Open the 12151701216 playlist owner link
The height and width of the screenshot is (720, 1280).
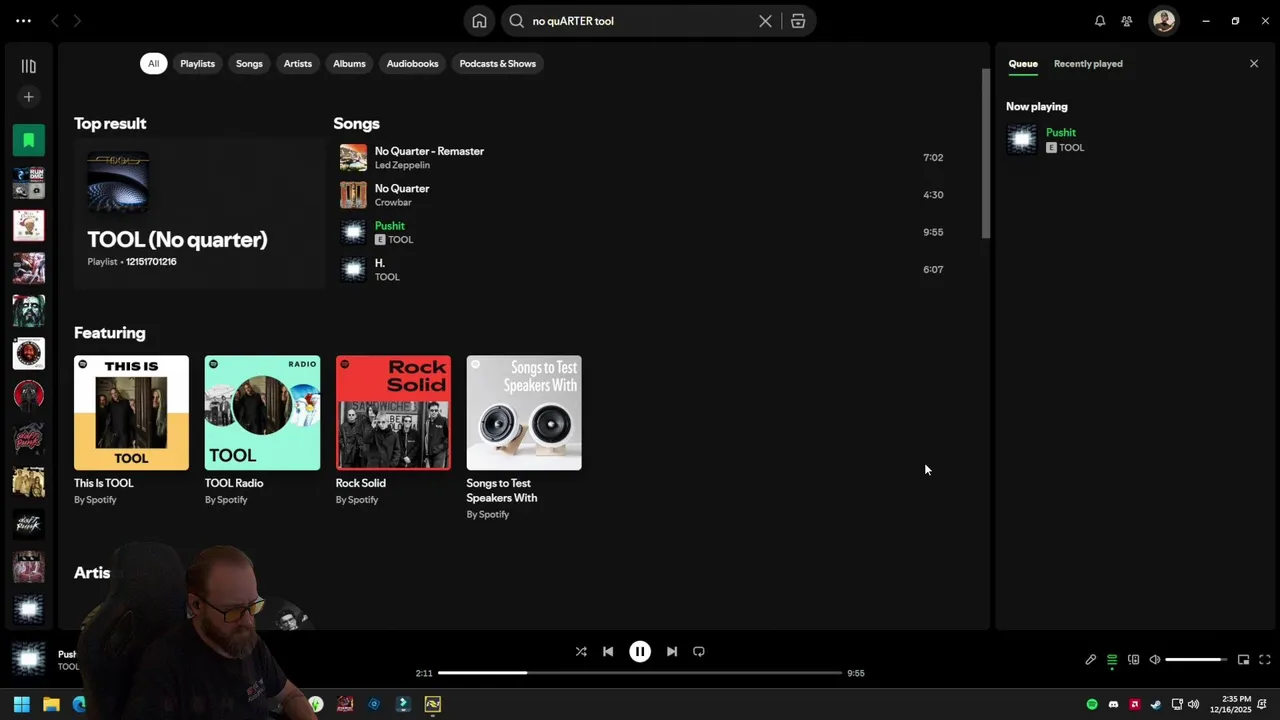tap(151, 262)
